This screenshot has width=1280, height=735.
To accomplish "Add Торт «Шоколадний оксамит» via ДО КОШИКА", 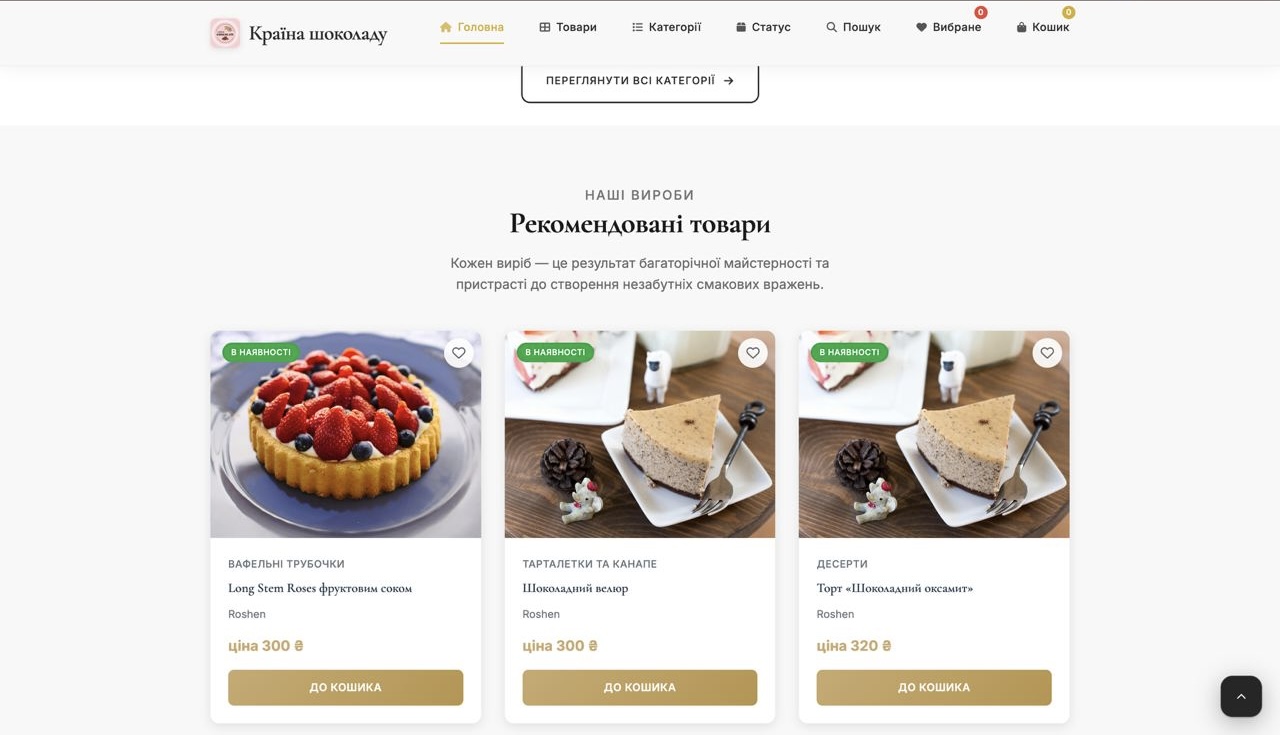I will (934, 687).
